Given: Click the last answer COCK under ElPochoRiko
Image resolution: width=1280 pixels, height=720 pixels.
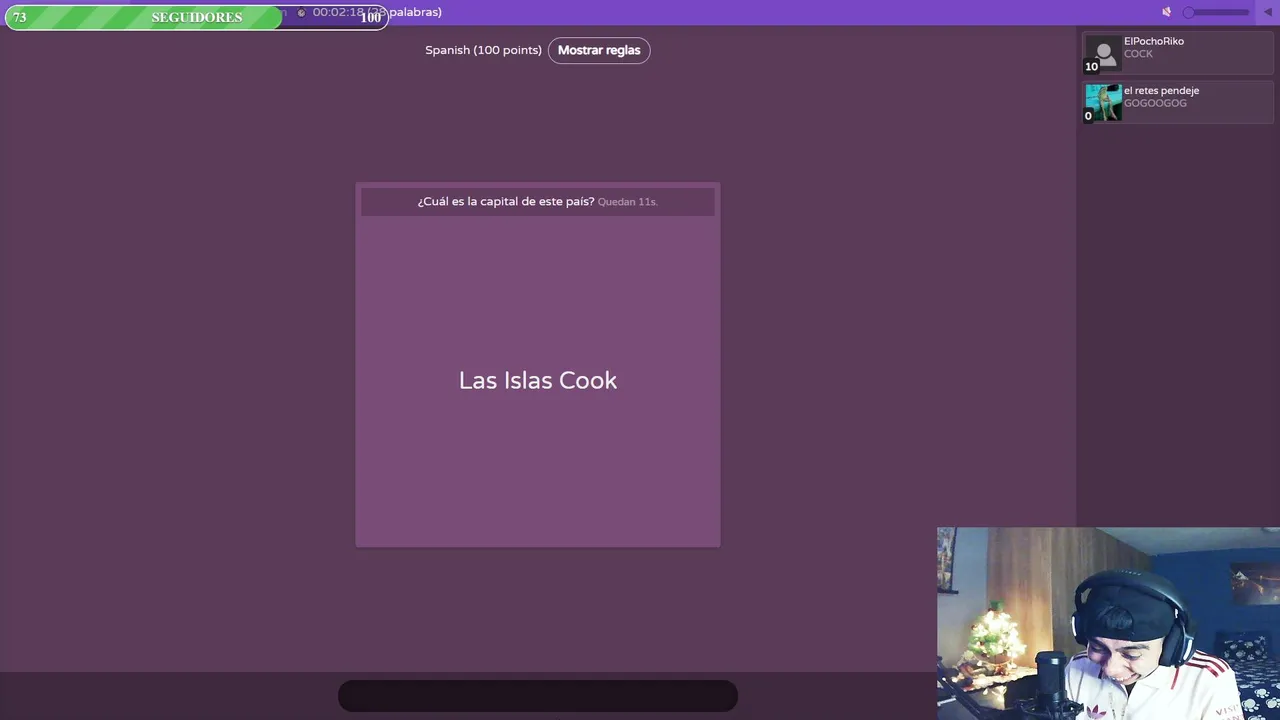Looking at the screenshot, I should [1138, 54].
